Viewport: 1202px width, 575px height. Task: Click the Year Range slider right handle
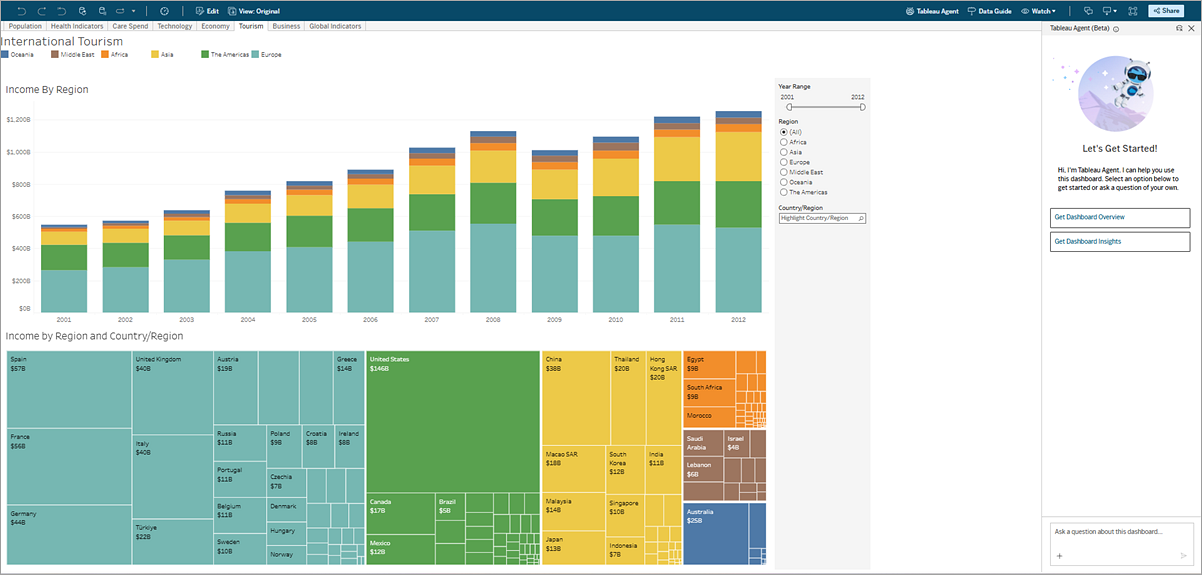tap(862, 106)
